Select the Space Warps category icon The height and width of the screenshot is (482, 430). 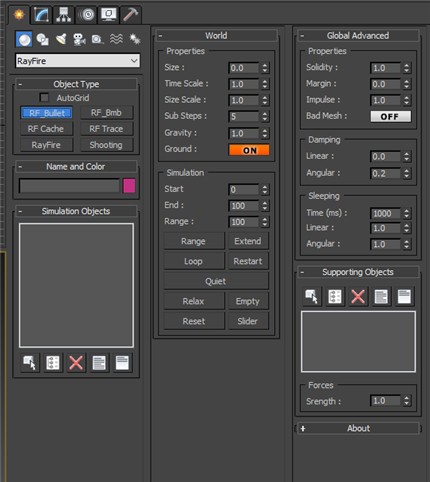pyautogui.click(x=116, y=39)
